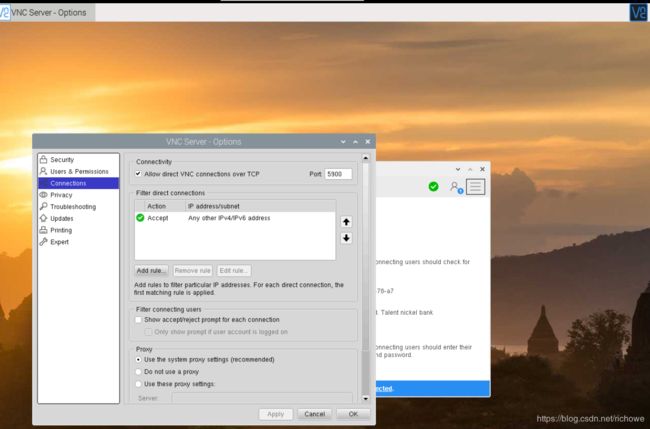Open the hamburger menu in VNC Server window

click(x=475, y=187)
